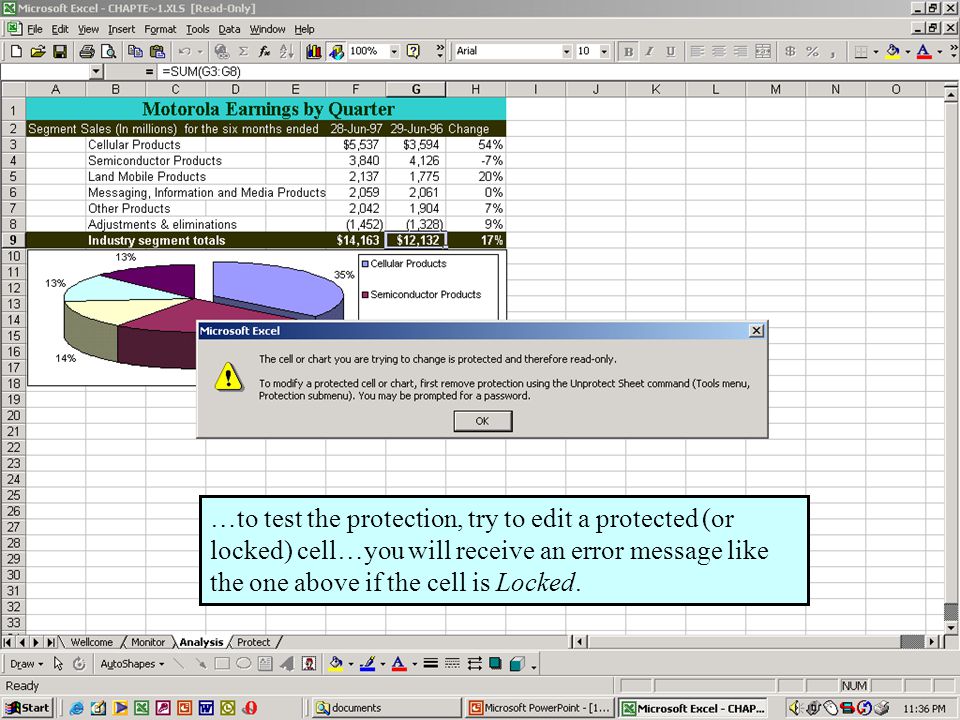This screenshot has width=960, height=720.
Task: Open the Borders dropdown arrow
Action: [x=876, y=51]
